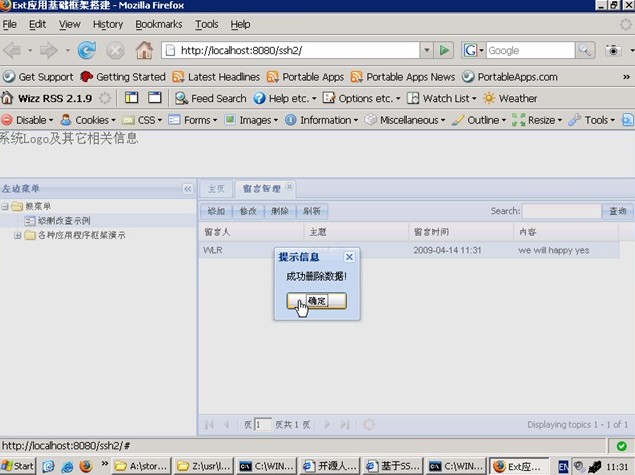Screen dimensions: 635x475
Task: Go to first page in pager
Action: click(209, 424)
